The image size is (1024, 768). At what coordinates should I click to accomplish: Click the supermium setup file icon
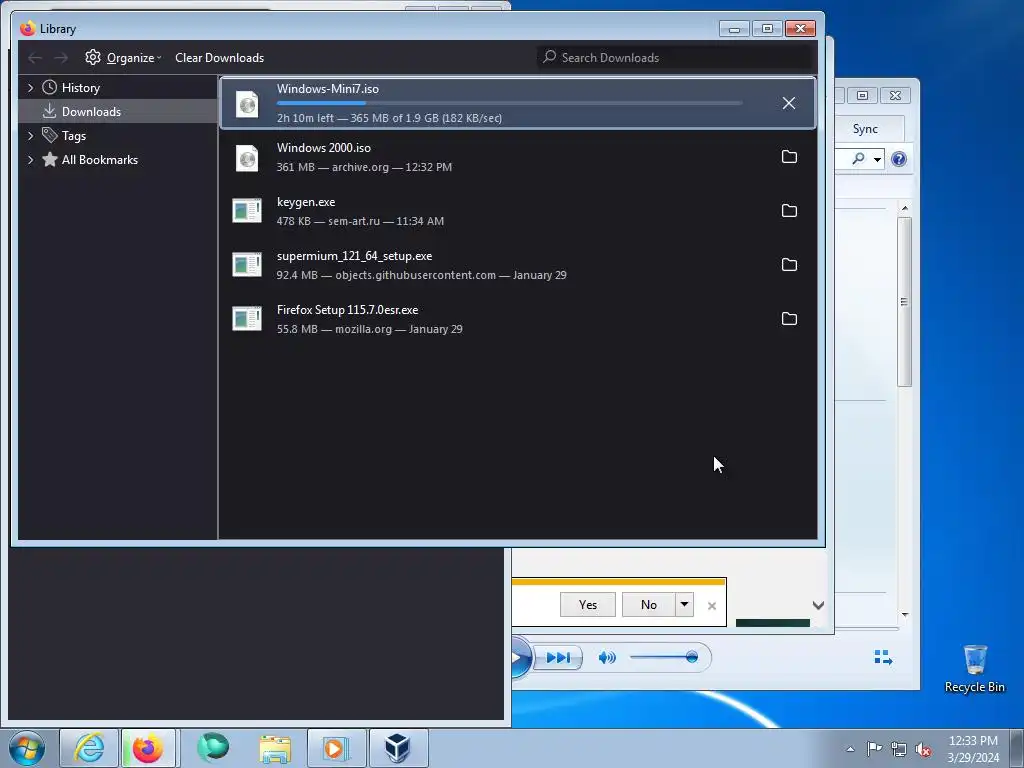click(x=247, y=264)
